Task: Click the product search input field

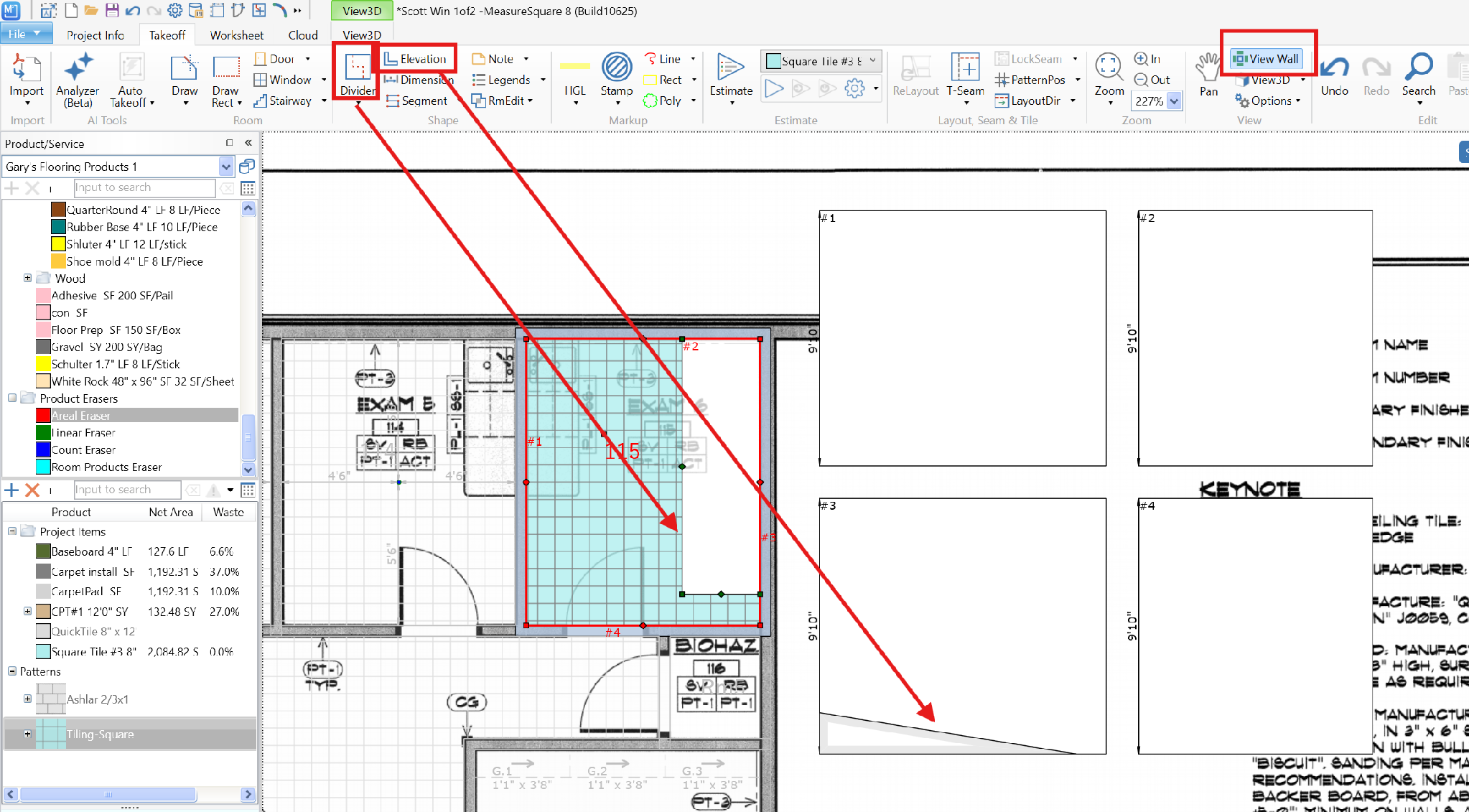Action: 144,187
